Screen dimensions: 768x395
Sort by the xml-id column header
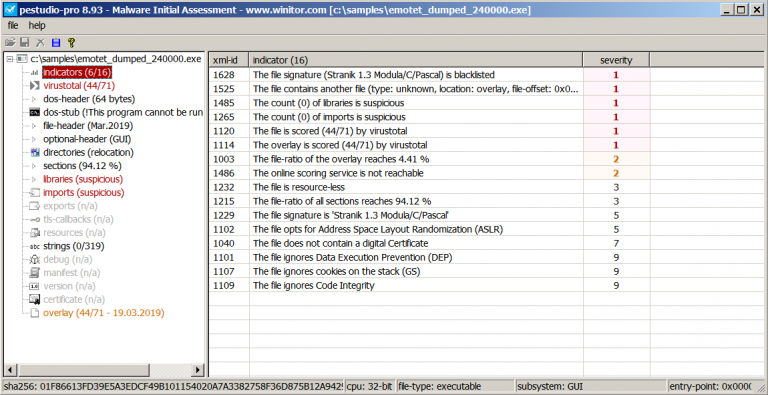[x=229, y=60]
